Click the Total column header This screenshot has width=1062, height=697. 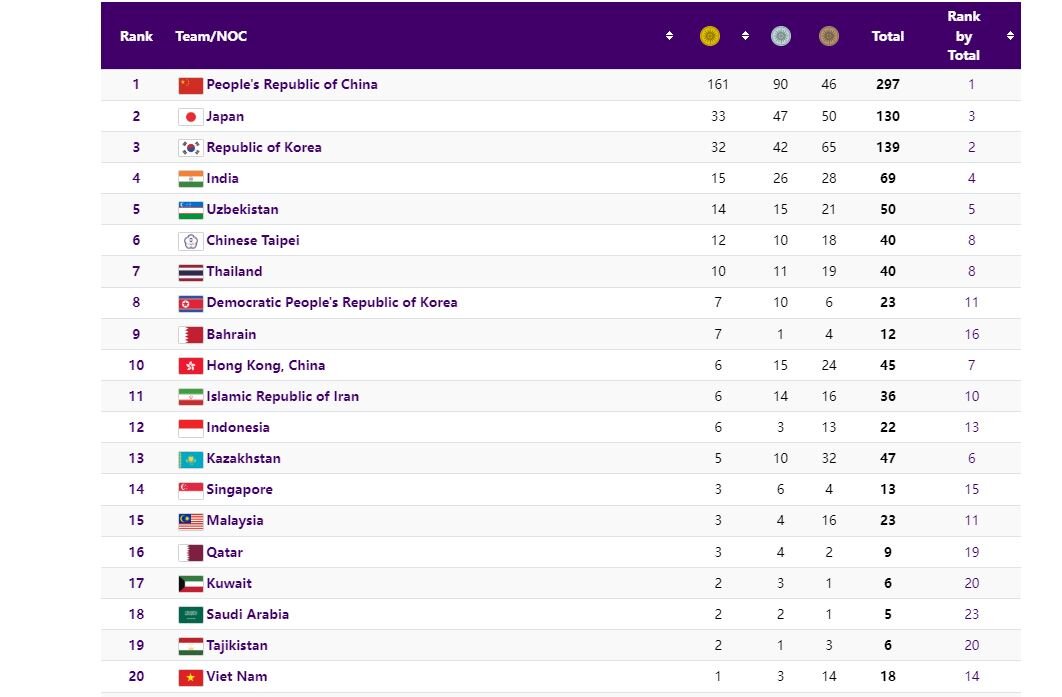pos(887,36)
